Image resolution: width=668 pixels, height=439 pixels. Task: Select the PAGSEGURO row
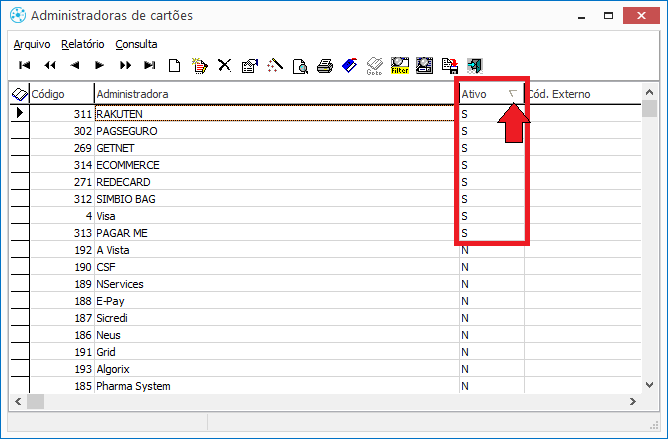[326, 131]
